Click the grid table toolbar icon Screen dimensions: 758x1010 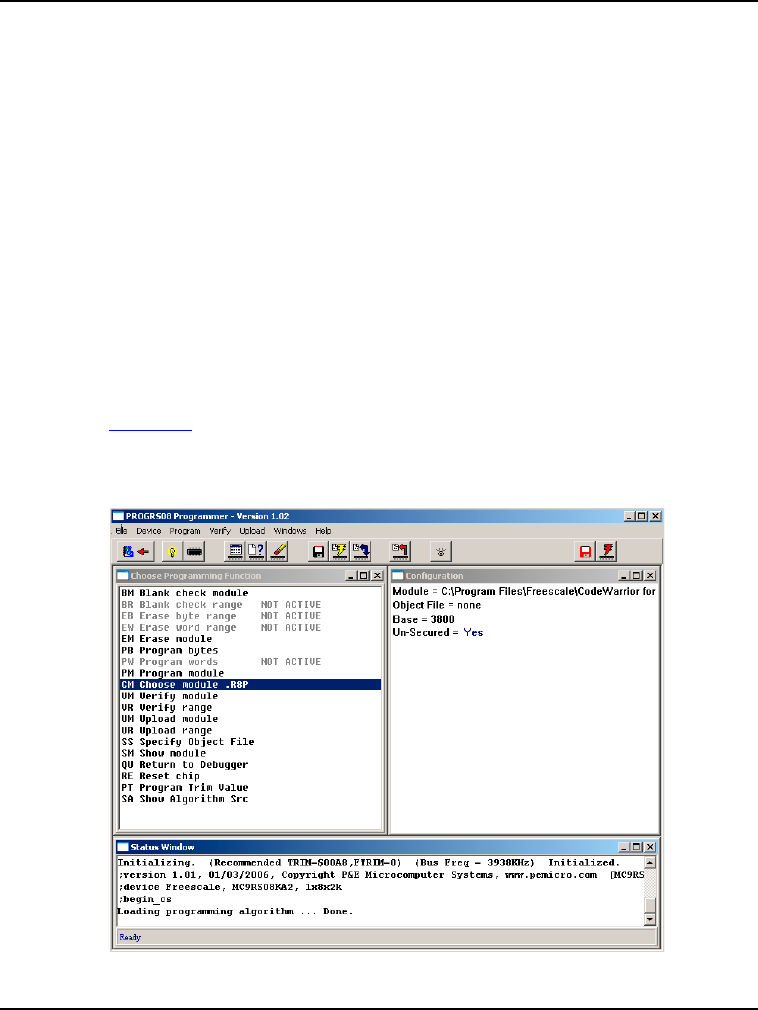click(x=235, y=551)
